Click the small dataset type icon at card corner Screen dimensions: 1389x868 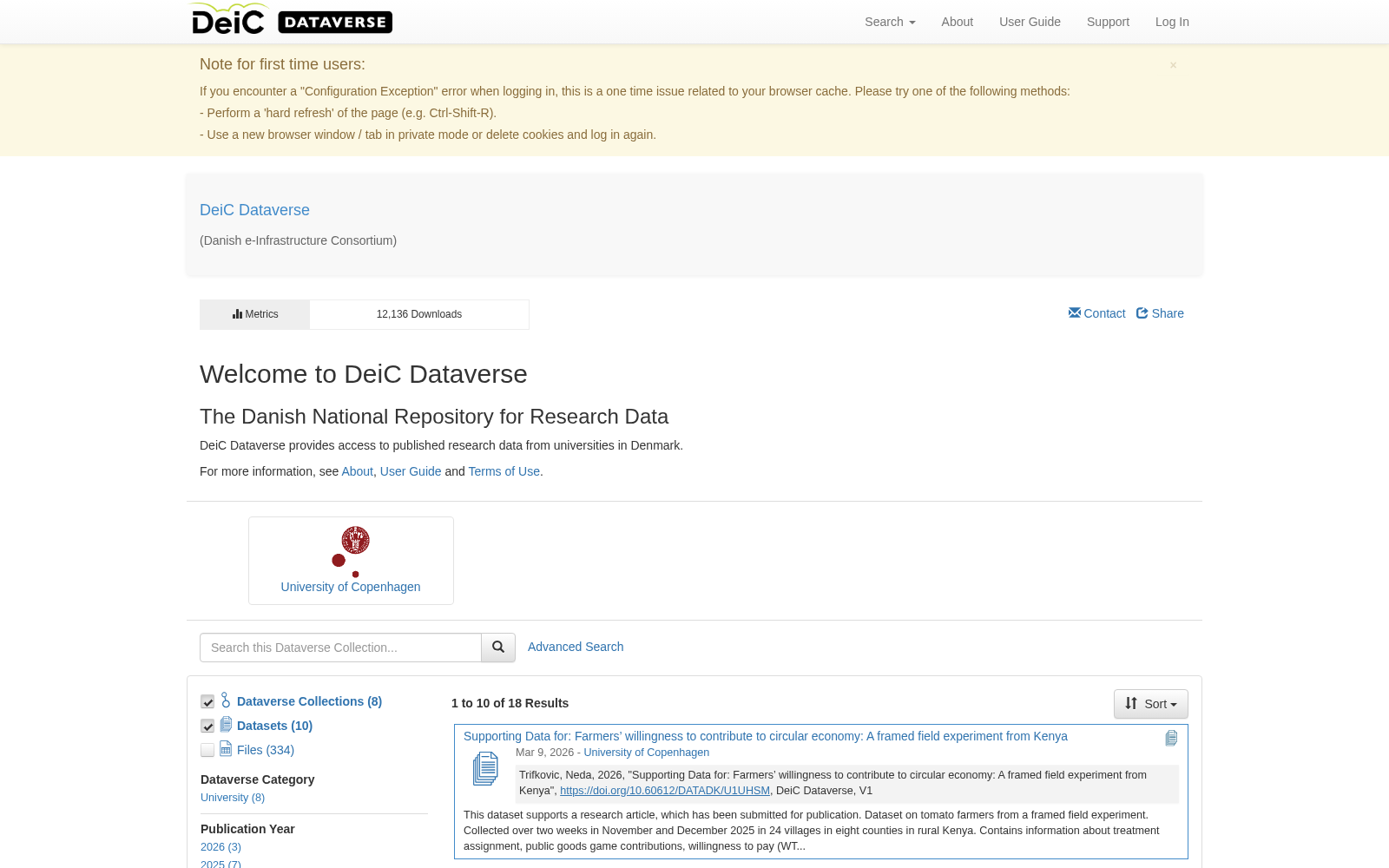(x=1171, y=738)
